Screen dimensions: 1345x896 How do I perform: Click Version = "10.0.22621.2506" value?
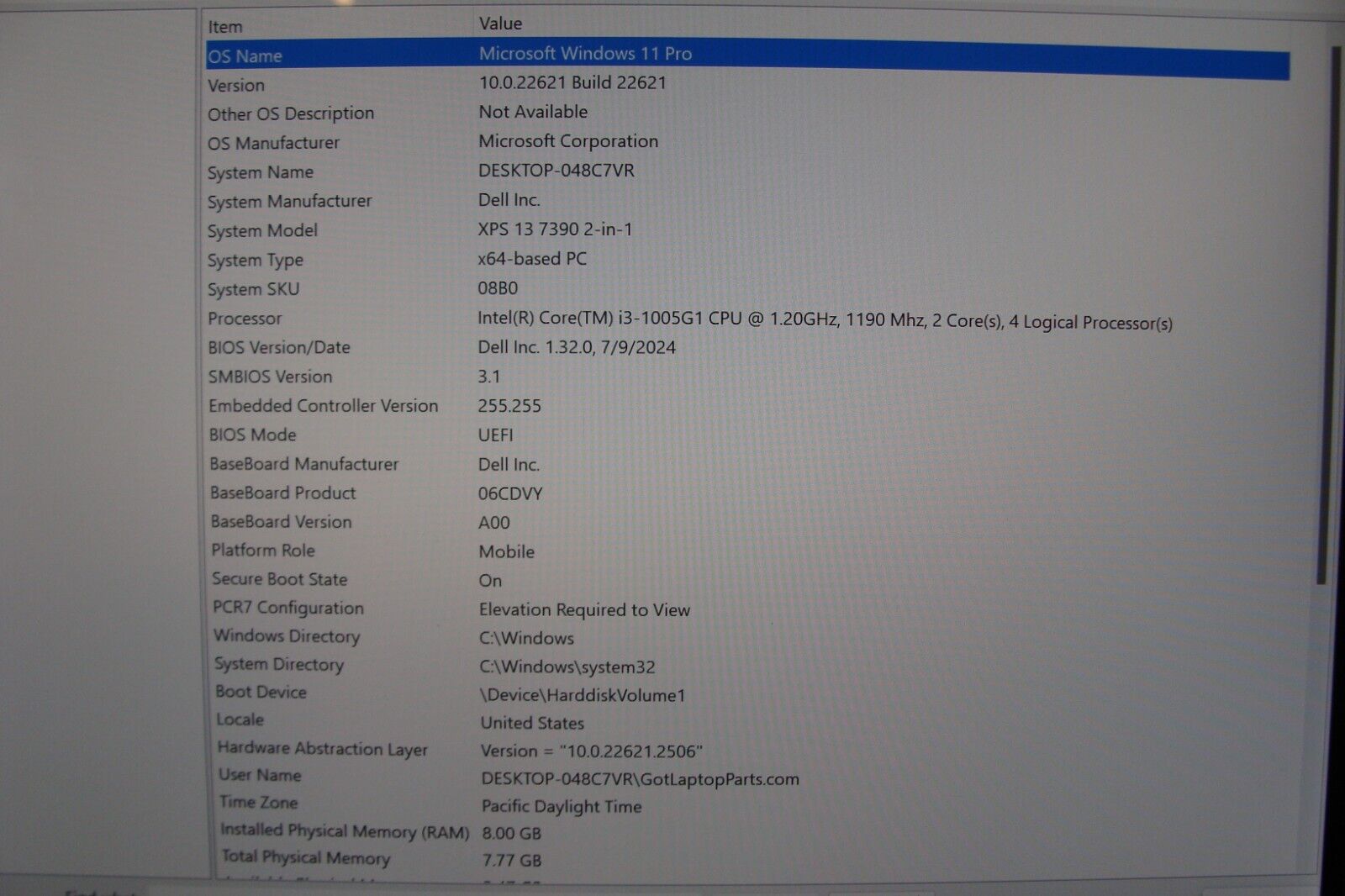[592, 751]
